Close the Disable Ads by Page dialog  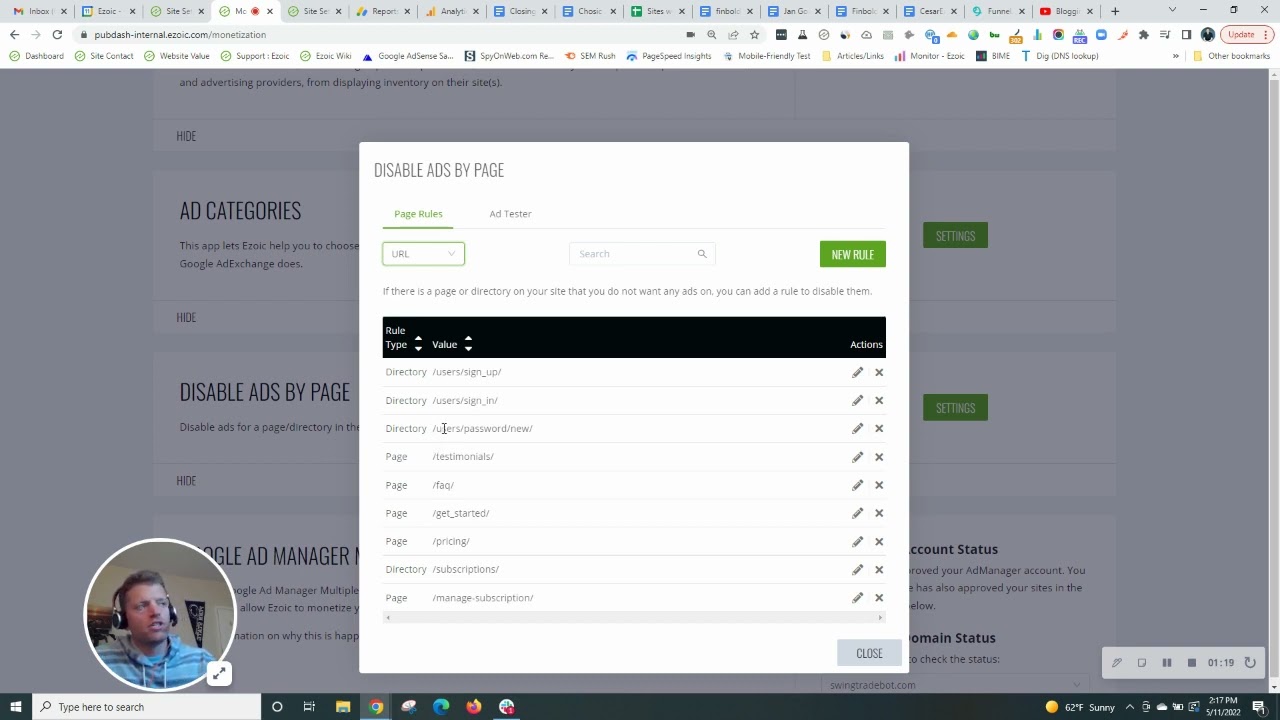(x=869, y=653)
